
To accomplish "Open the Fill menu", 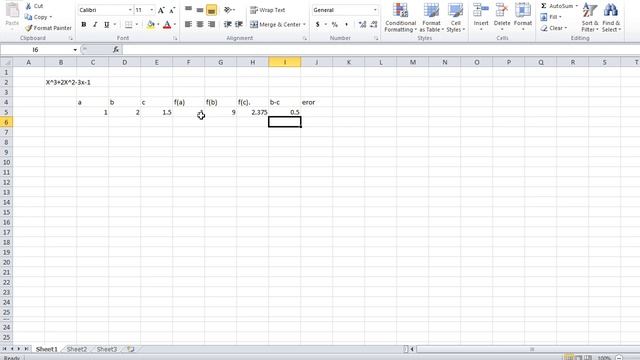I will pos(551,17).
